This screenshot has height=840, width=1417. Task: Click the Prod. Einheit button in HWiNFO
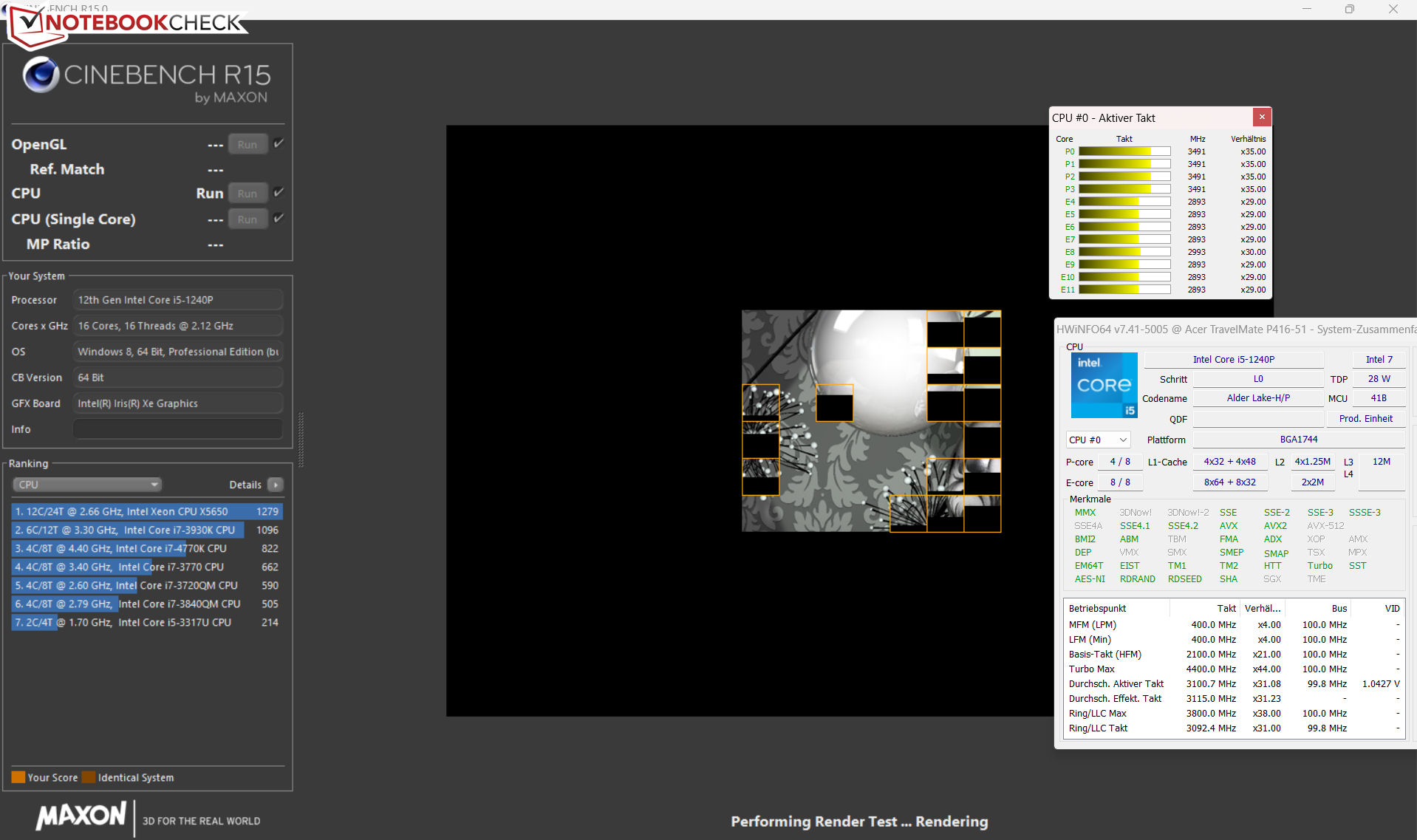(1365, 419)
